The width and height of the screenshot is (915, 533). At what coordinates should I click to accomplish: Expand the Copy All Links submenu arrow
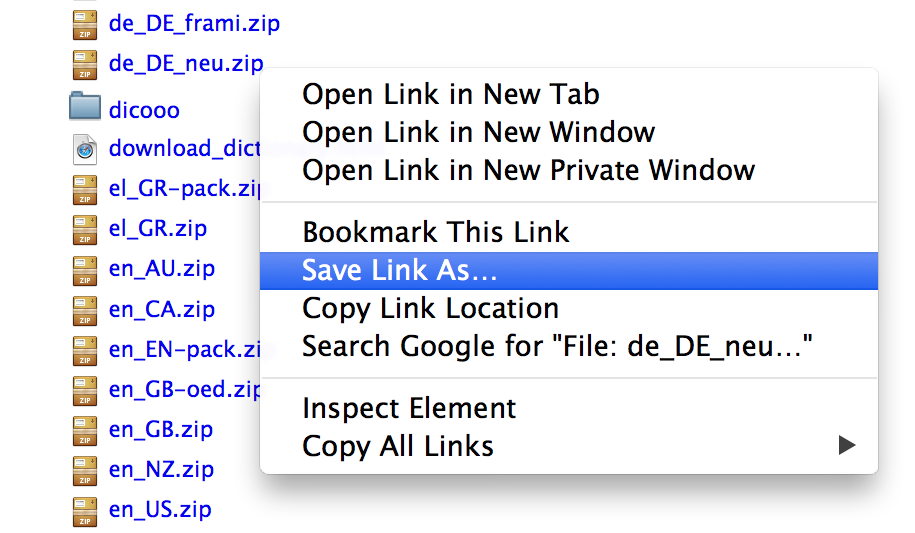(x=846, y=445)
